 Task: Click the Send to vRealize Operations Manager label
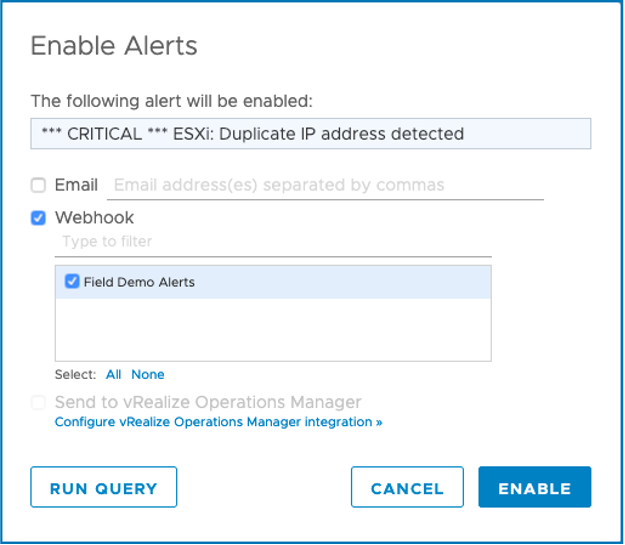coord(208,402)
